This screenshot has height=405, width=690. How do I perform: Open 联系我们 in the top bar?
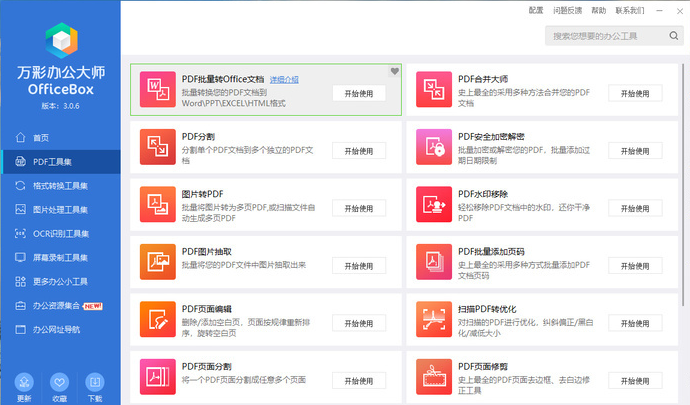630,11
